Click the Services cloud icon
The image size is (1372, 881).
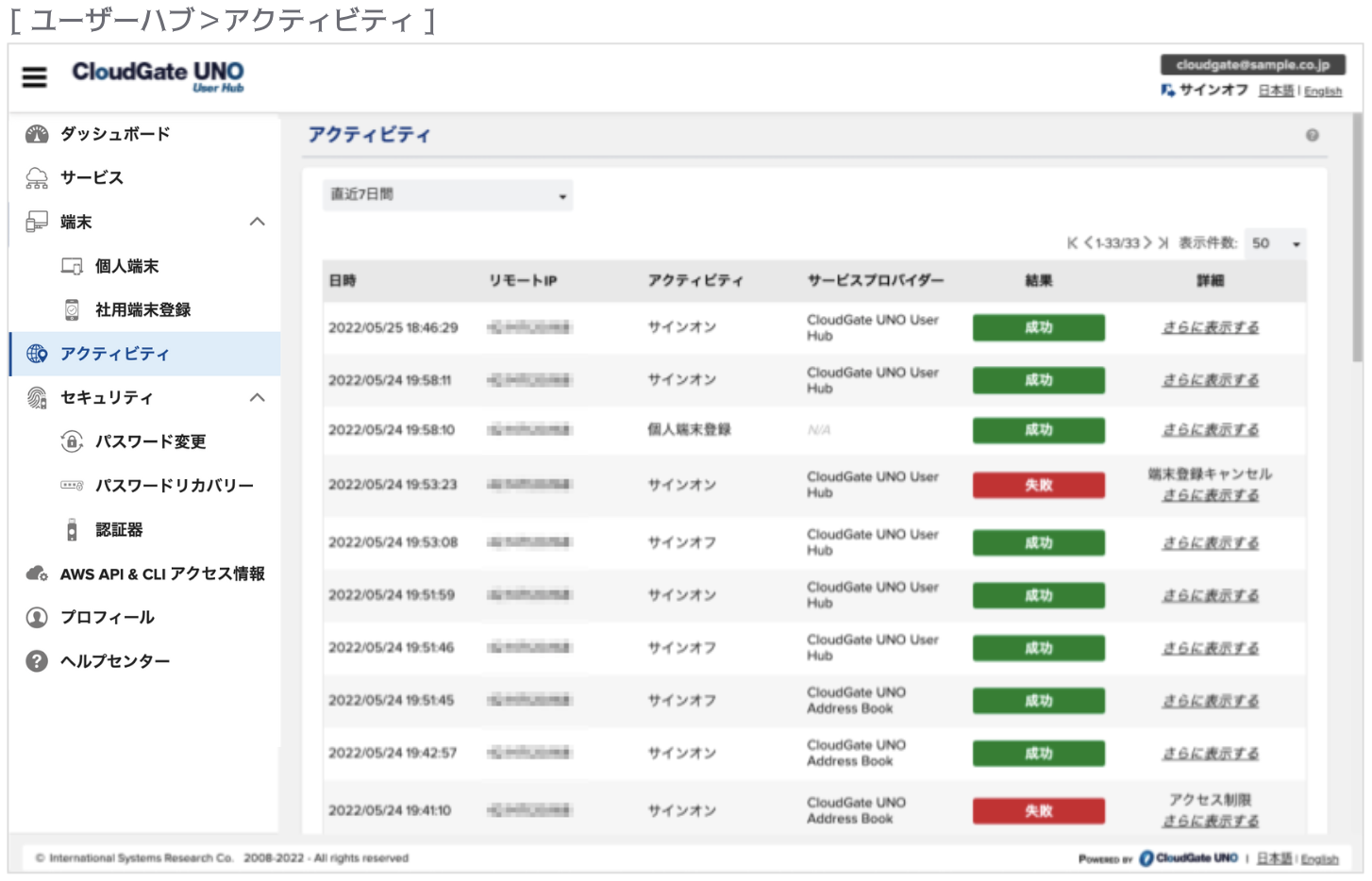tap(37, 177)
